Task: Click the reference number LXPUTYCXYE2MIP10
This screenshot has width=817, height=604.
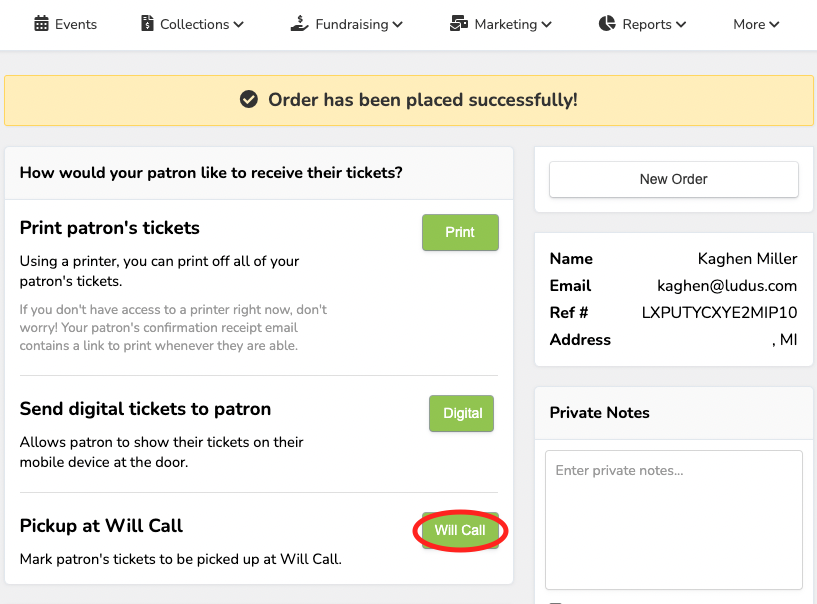Action: [719, 313]
